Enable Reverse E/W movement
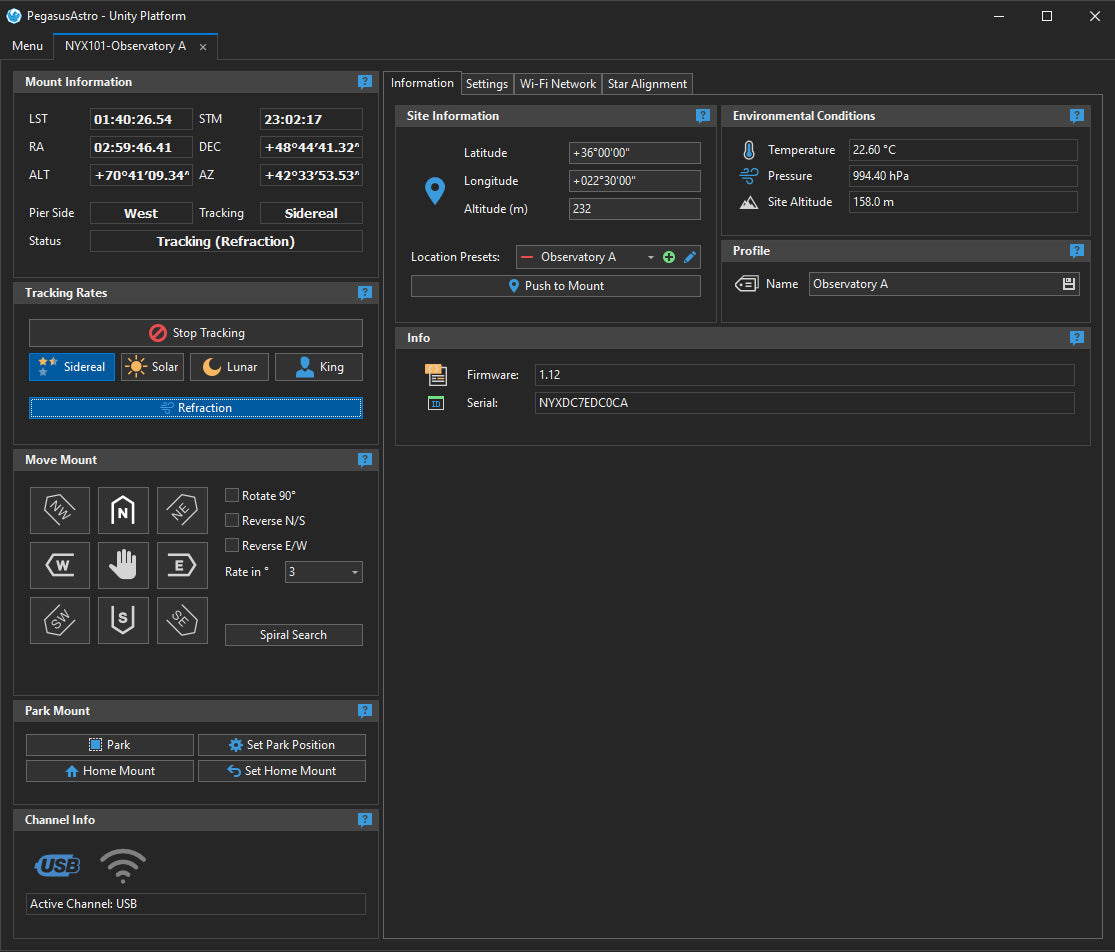Viewport: 1115px width, 952px height. tap(232, 546)
